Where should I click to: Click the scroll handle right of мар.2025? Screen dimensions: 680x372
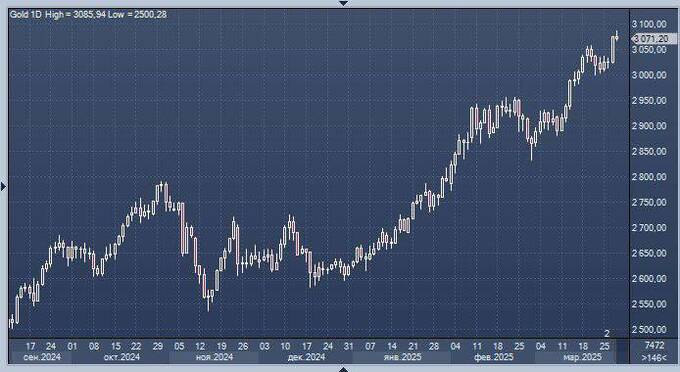coord(622,352)
